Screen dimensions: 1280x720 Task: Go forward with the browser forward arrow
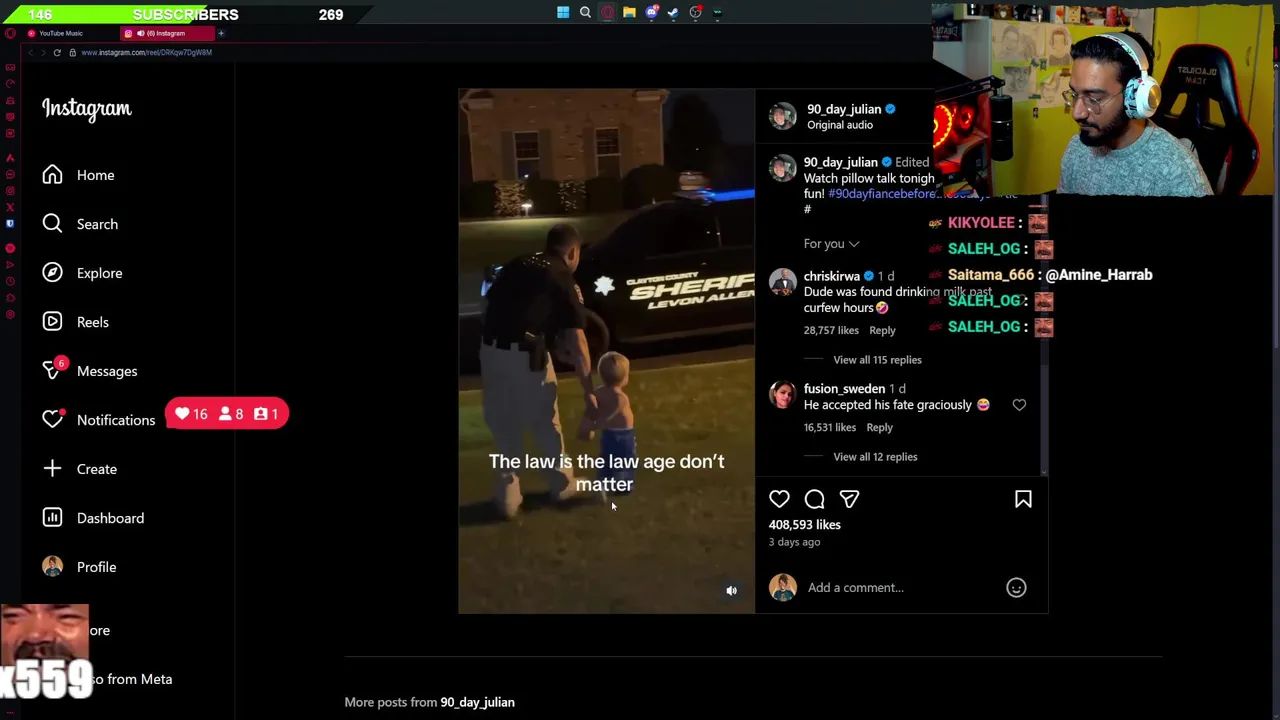click(43, 52)
